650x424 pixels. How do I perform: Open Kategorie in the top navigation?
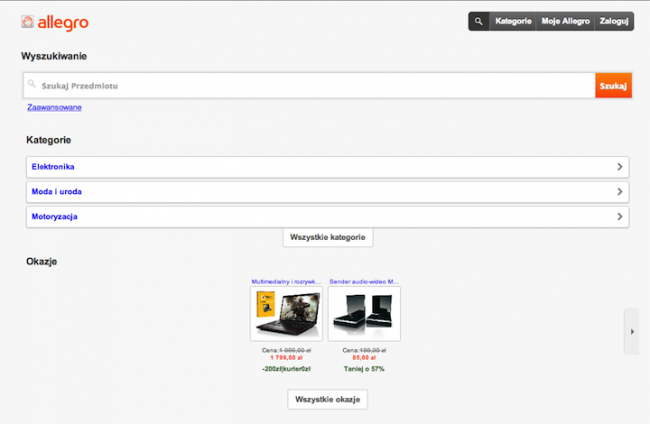click(513, 21)
